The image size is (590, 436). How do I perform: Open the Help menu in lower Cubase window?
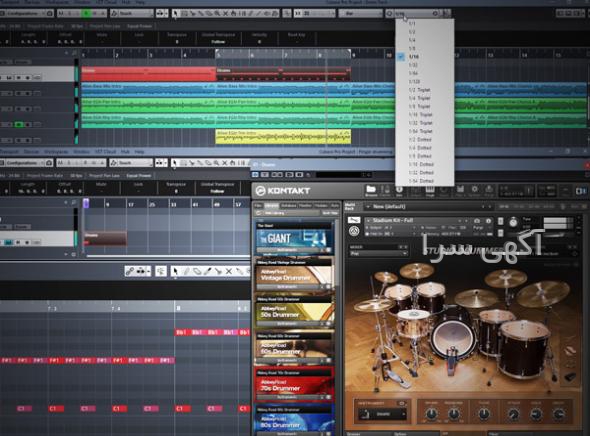pyautogui.click(x=140, y=152)
